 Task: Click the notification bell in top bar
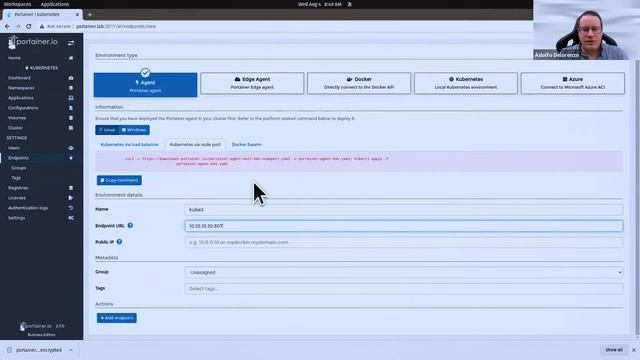click(x=349, y=4)
